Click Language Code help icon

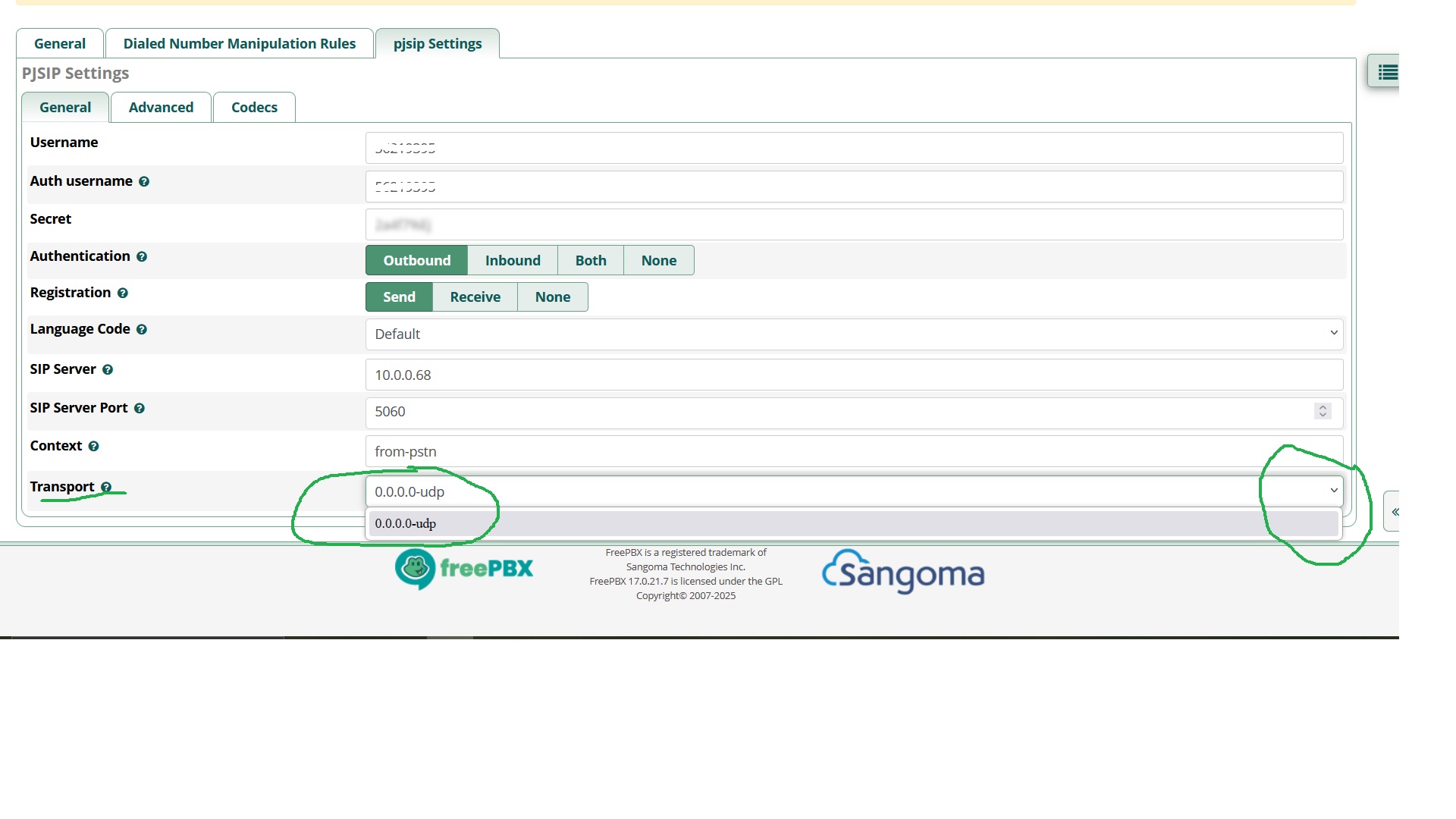142,330
